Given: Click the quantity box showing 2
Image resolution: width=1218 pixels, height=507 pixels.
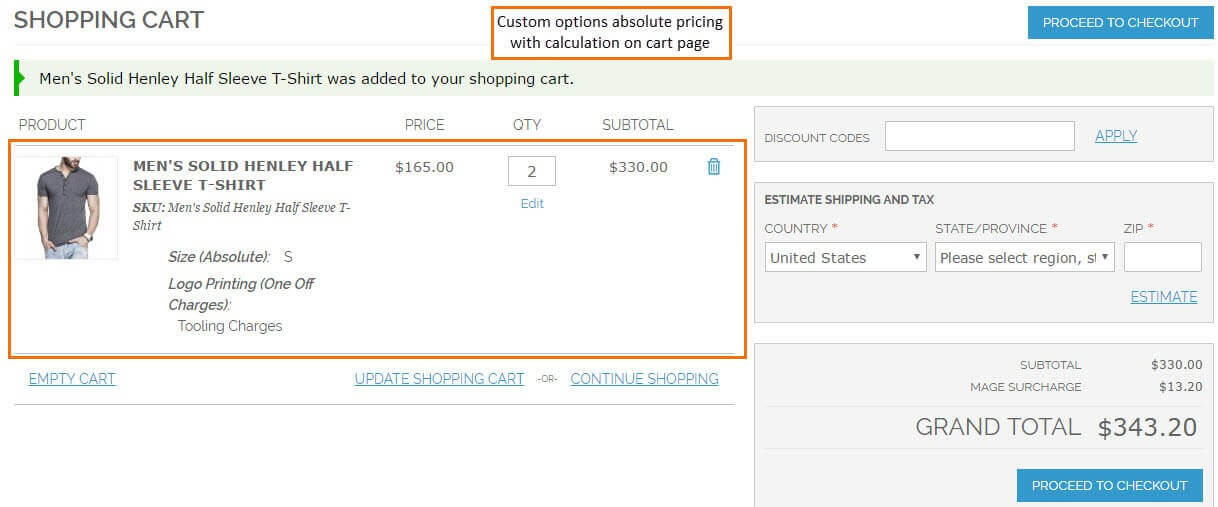Looking at the screenshot, I should click(531, 171).
